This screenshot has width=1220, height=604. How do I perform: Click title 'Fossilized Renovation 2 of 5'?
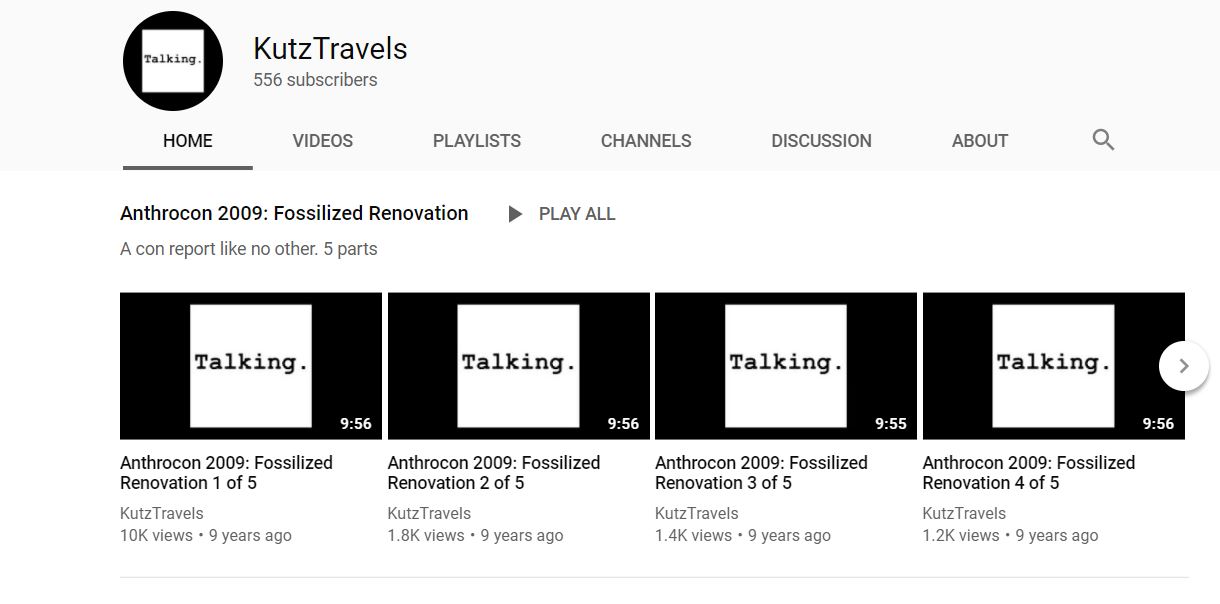click(x=494, y=473)
